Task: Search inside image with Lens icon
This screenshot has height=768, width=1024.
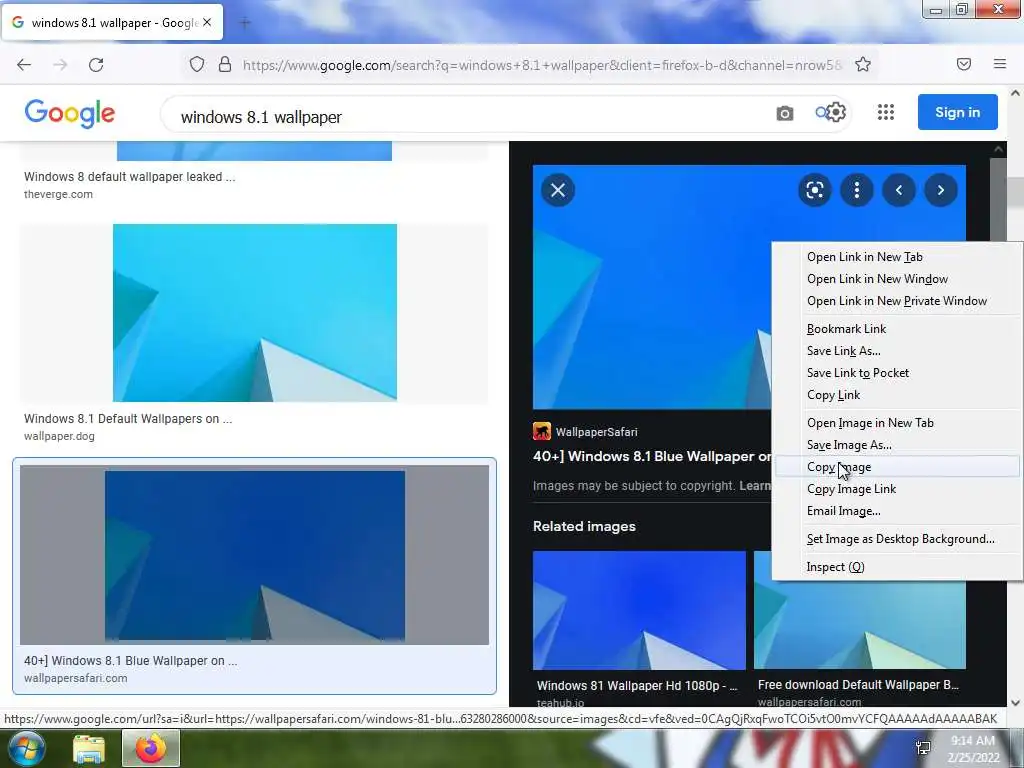Action: 814,190
